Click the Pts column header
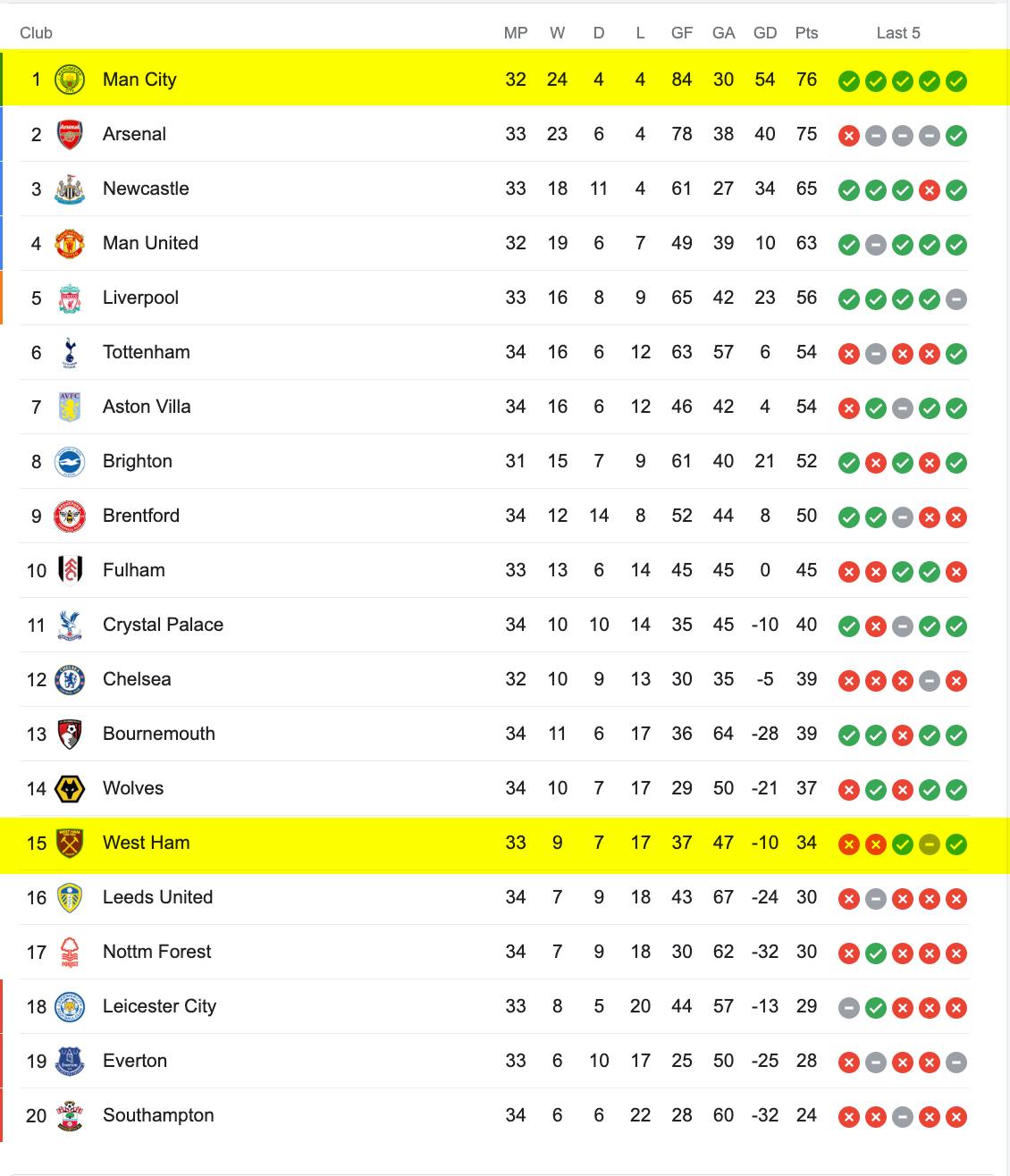1010x1176 pixels. click(806, 33)
